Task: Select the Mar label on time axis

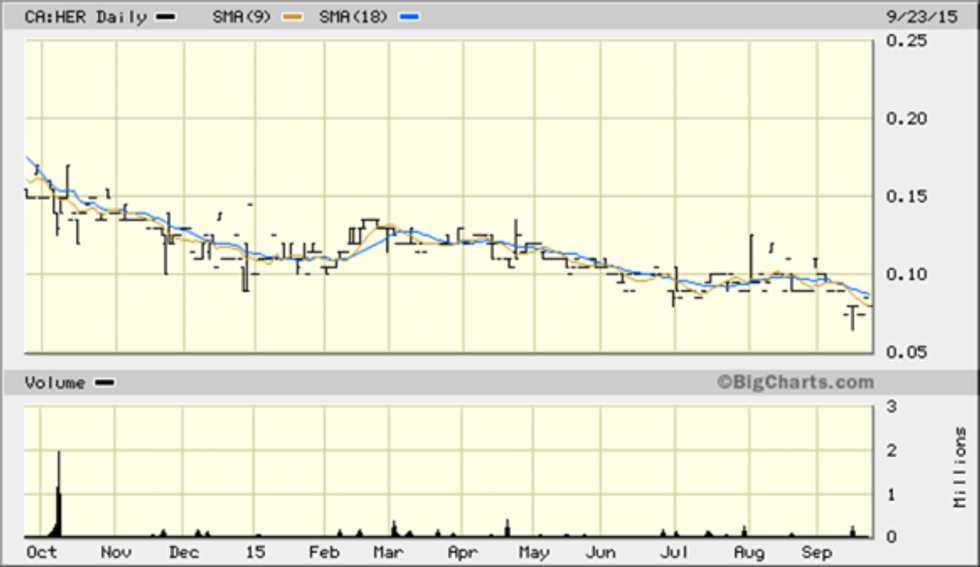Action: [388, 552]
